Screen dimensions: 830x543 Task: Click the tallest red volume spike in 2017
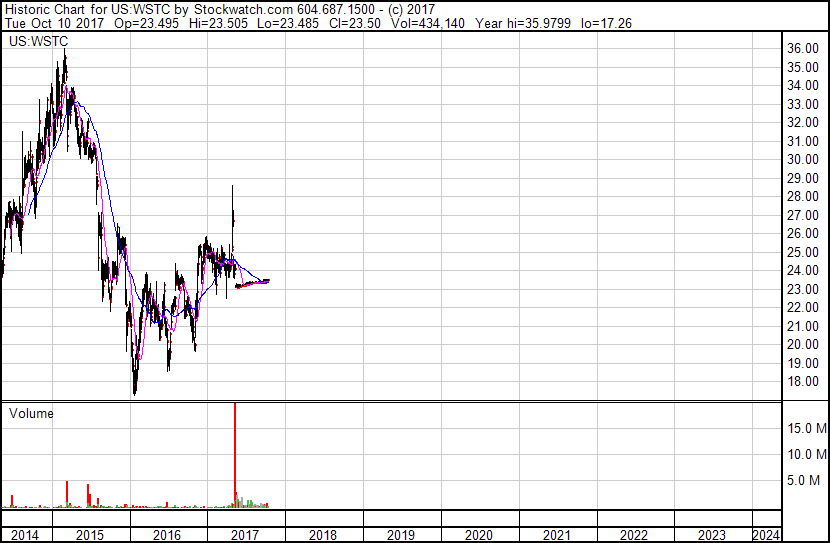(235, 455)
